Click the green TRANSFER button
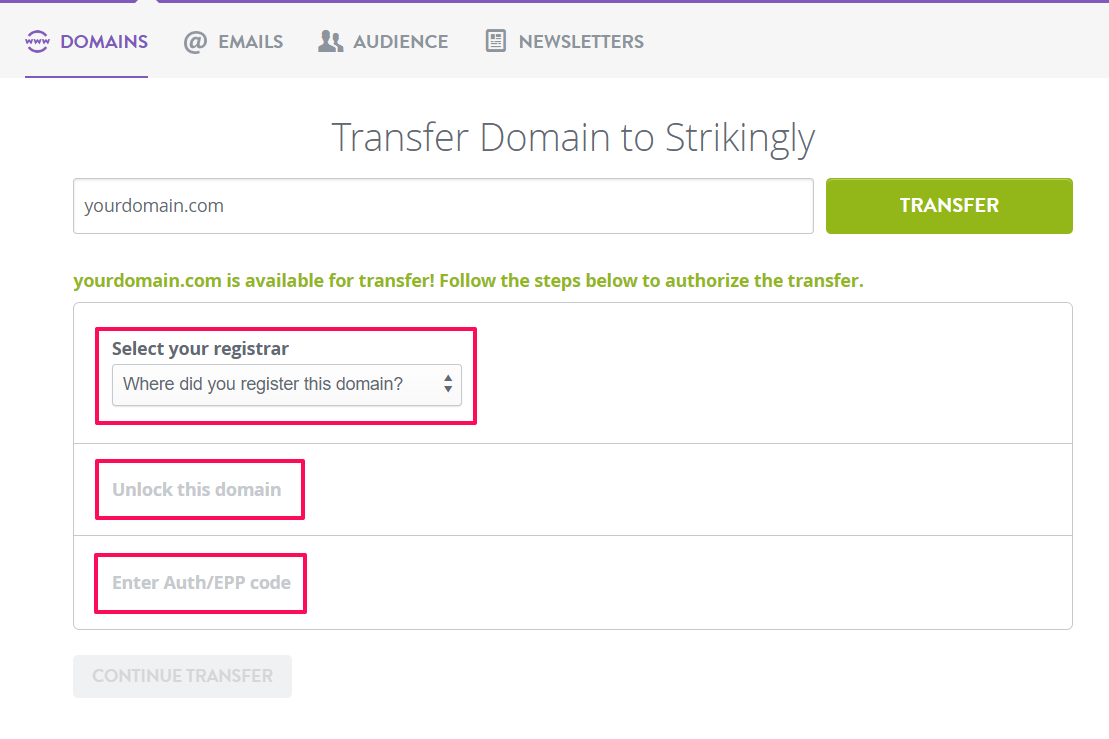 tap(949, 206)
